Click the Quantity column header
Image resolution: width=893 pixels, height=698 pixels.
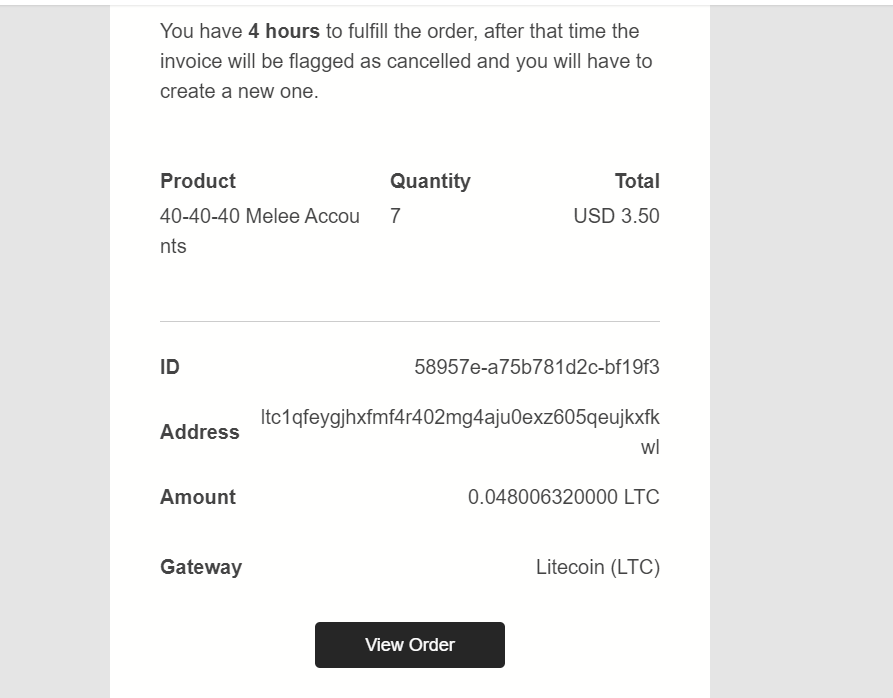click(430, 181)
